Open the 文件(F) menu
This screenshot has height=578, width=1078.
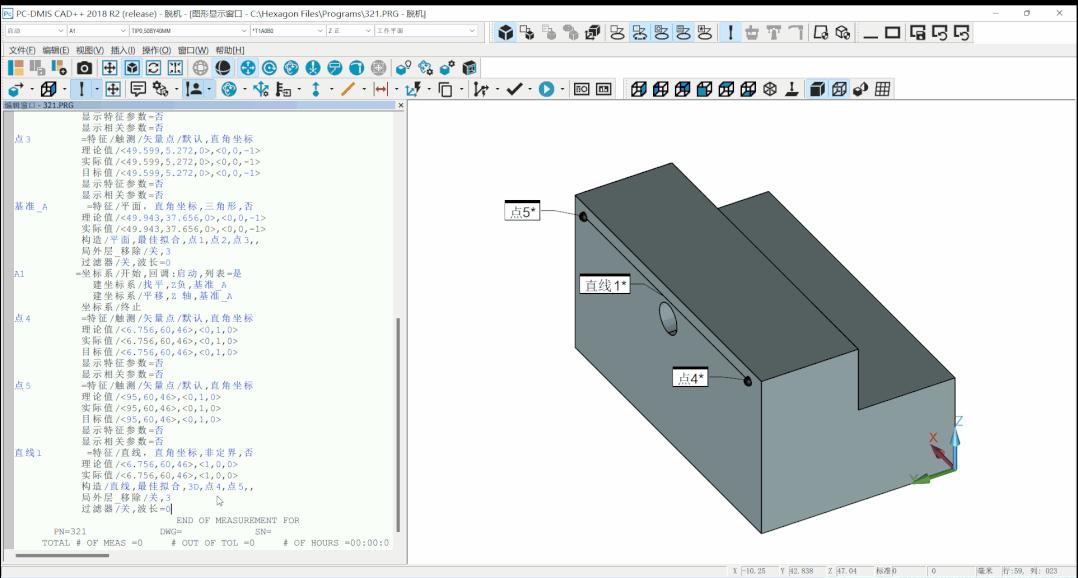coord(22,50)
